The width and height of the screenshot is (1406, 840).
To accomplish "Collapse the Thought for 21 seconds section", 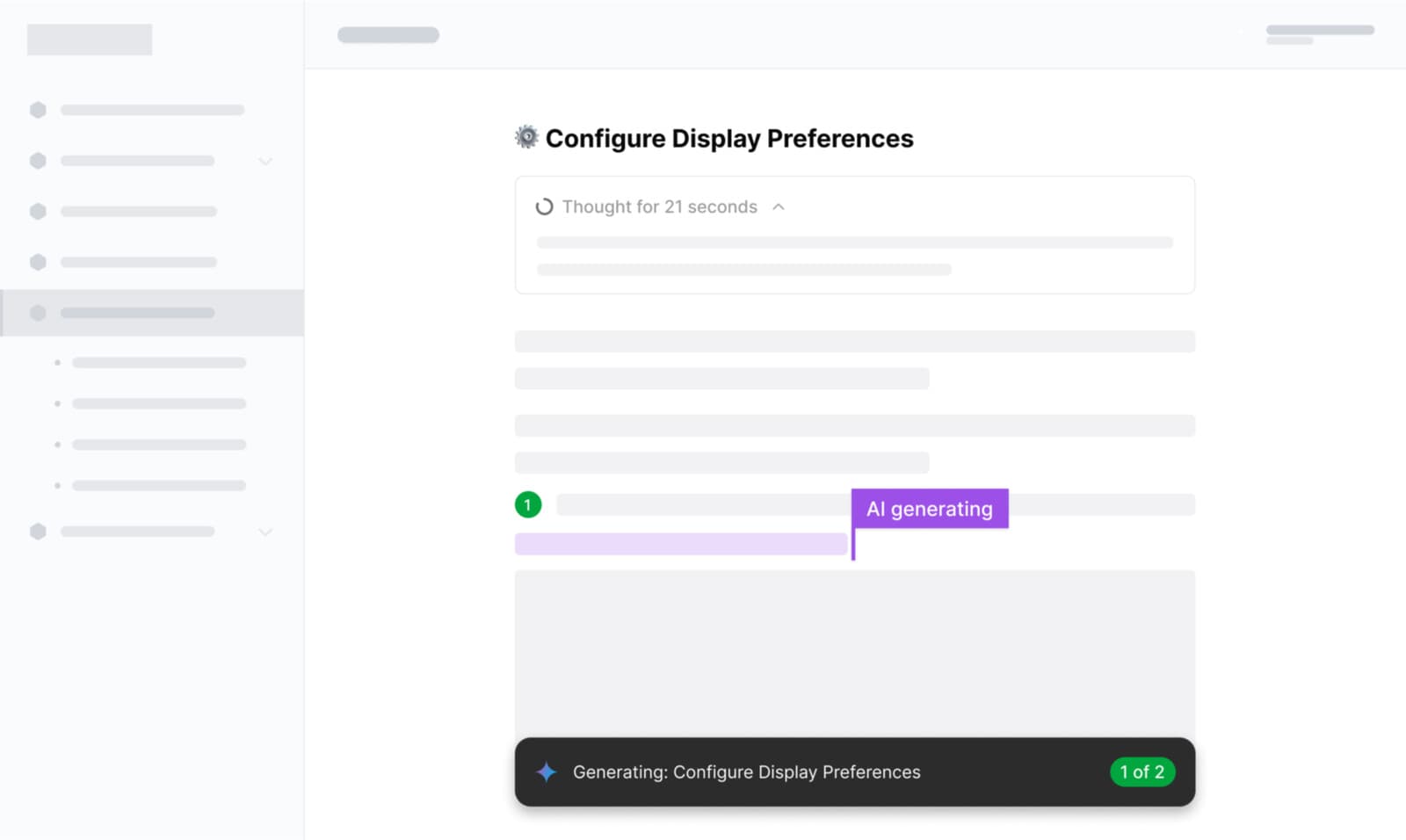I will [779, 206].
